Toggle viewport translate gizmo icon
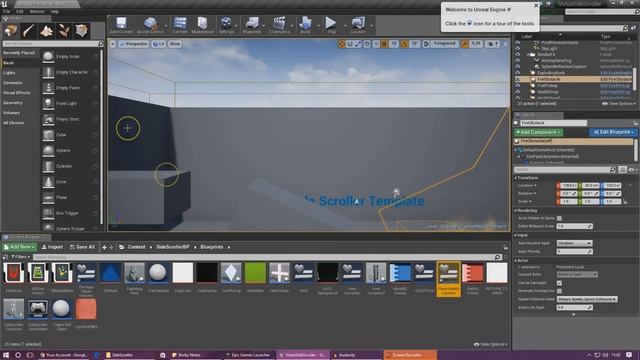The image size is (640, 360). (x=342, y=44)
